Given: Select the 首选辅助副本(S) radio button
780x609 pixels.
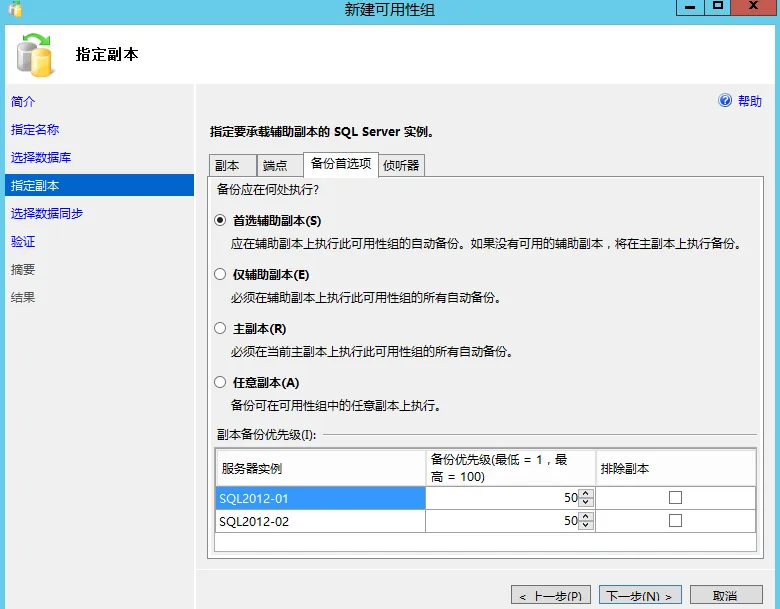Looking at the screenshot, I should tap(220, 220).
